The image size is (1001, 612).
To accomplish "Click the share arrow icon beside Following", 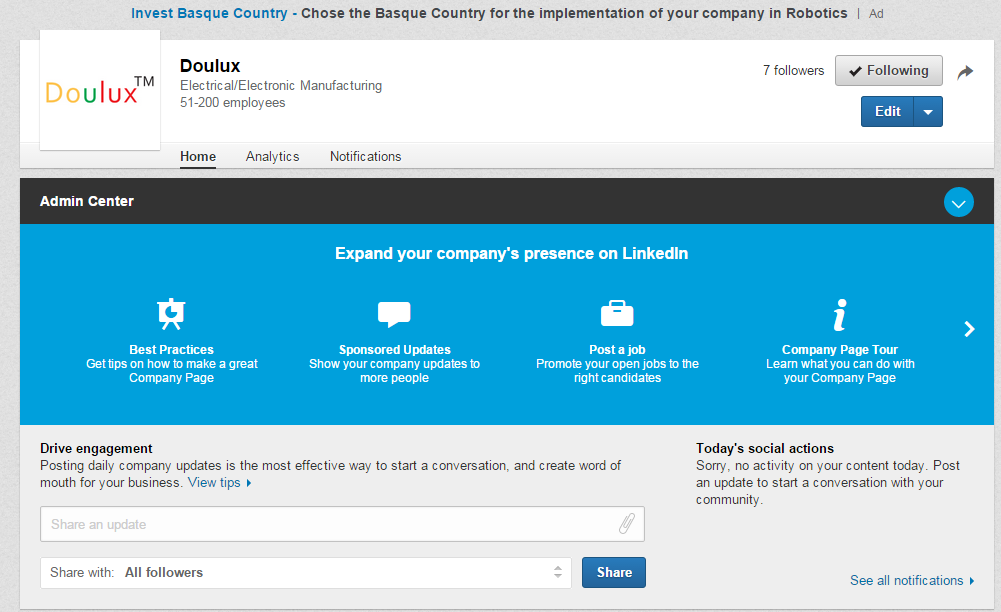I will [x=965, y=71].
